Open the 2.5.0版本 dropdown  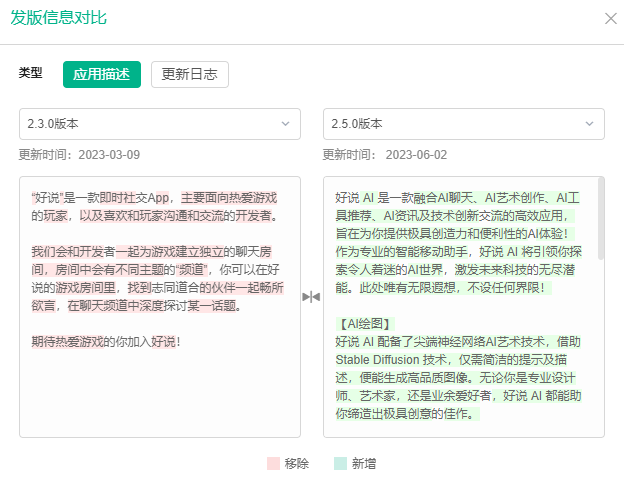(x=464, y=124)
